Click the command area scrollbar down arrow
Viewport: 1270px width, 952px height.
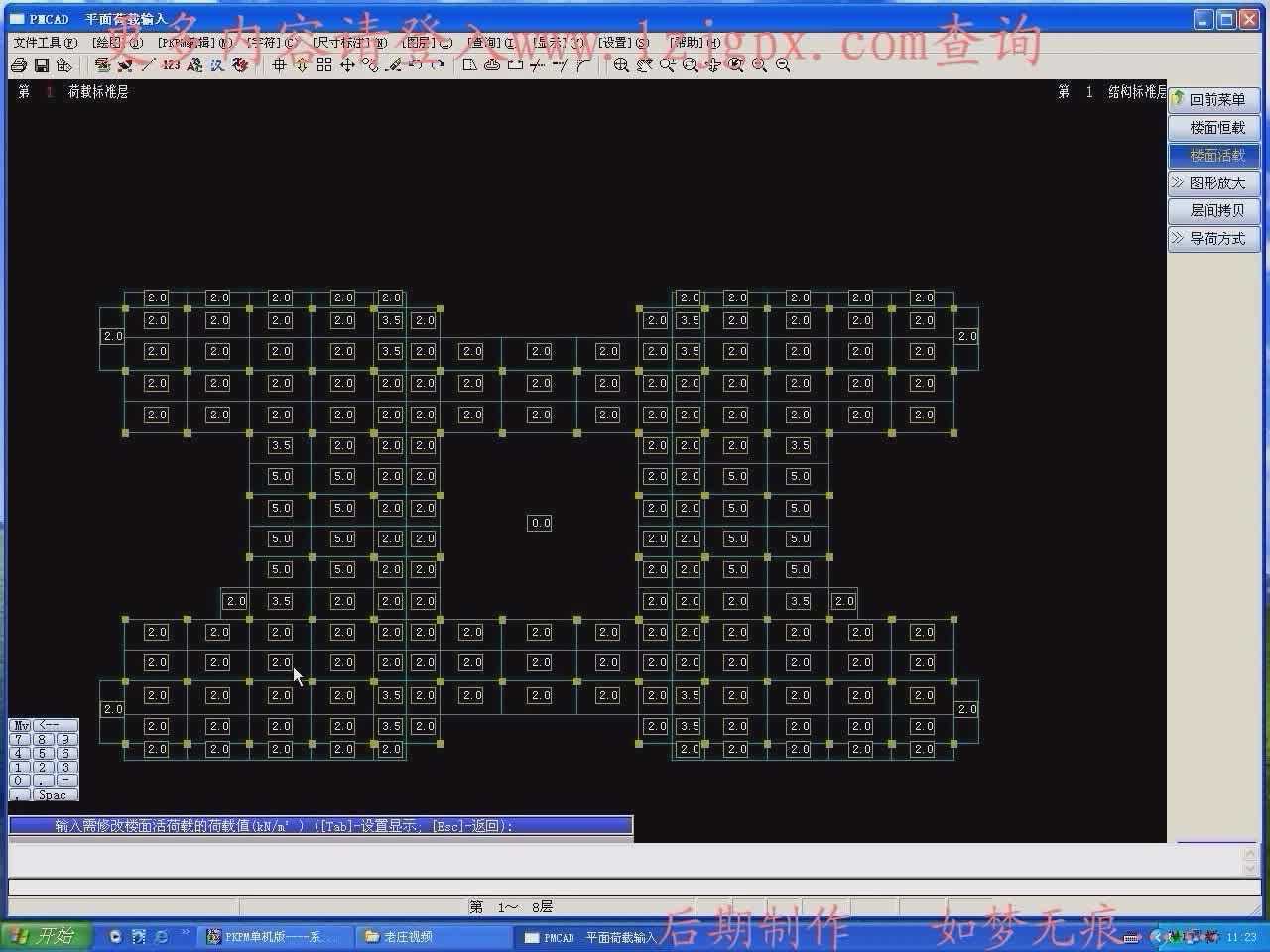1250,868
